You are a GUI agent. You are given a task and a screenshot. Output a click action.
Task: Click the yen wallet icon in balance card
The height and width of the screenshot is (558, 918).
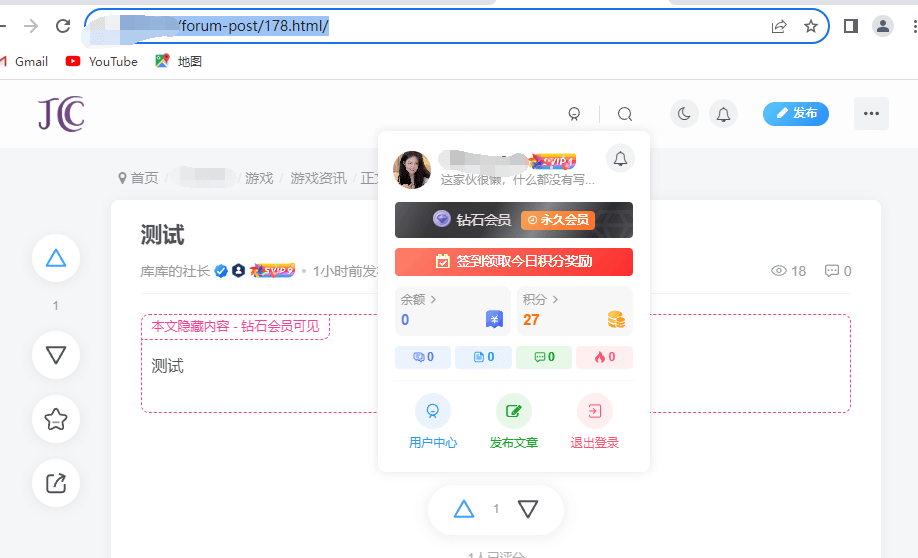[494, 320]
